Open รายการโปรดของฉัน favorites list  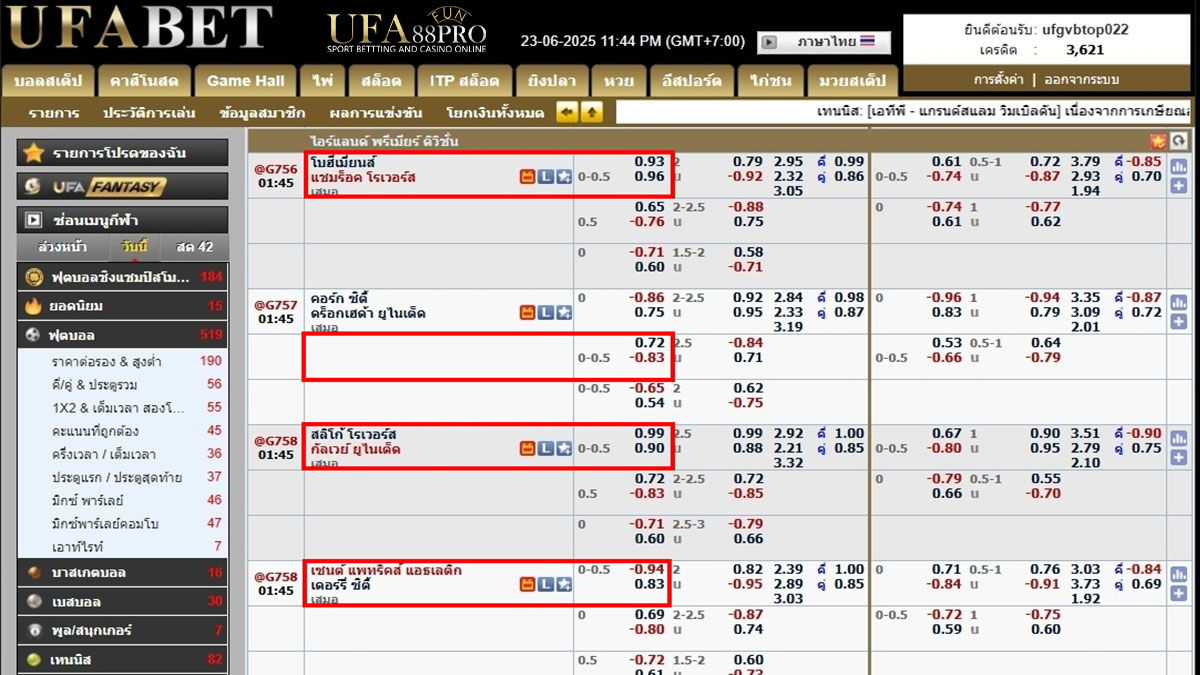(x=122, y=153)
